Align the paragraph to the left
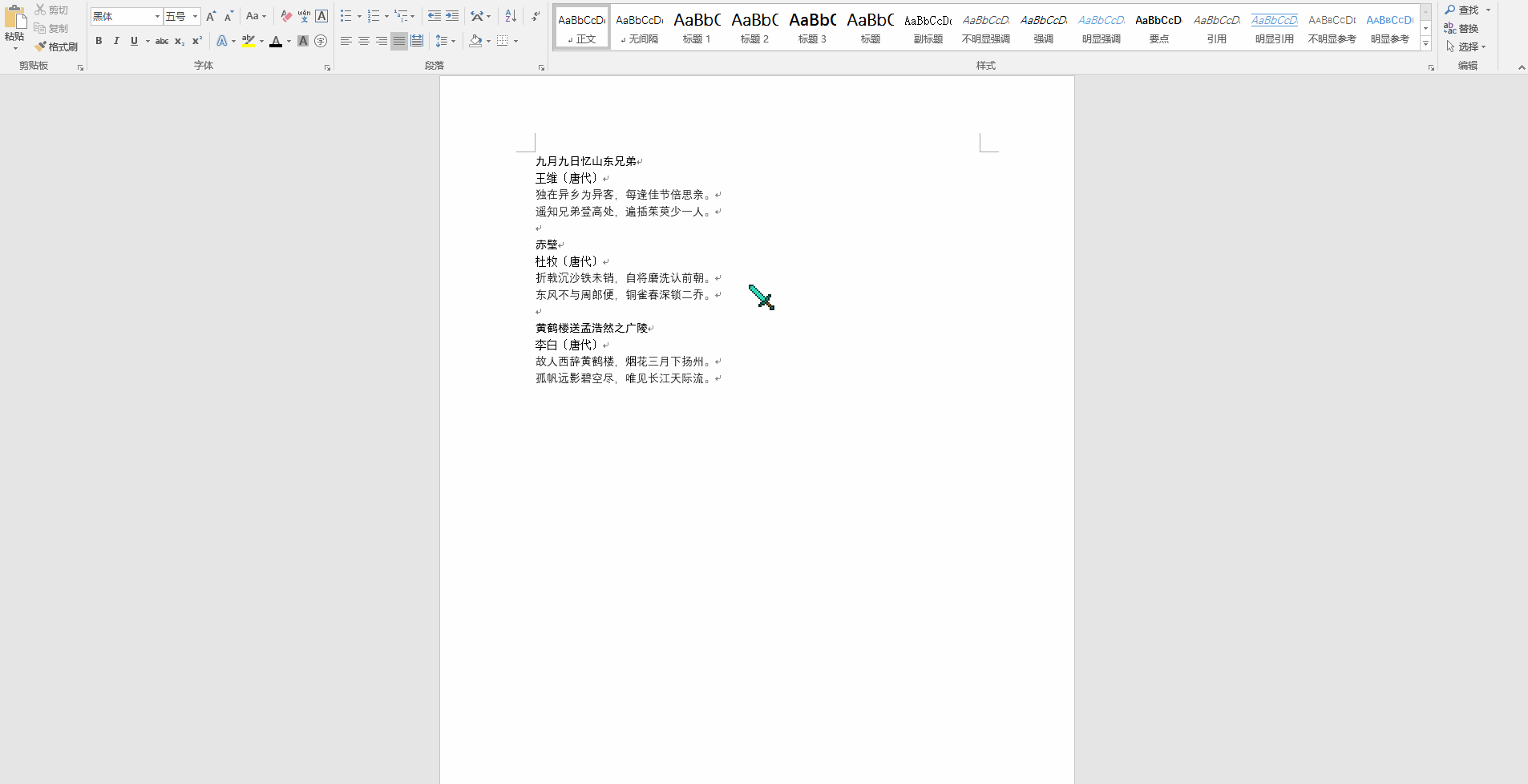Screen dimensions: 1528x784 click(x=346, y=41)
